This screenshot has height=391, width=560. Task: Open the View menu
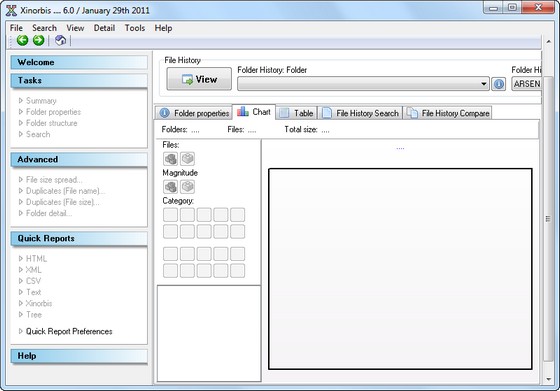(x=75, y=28)
